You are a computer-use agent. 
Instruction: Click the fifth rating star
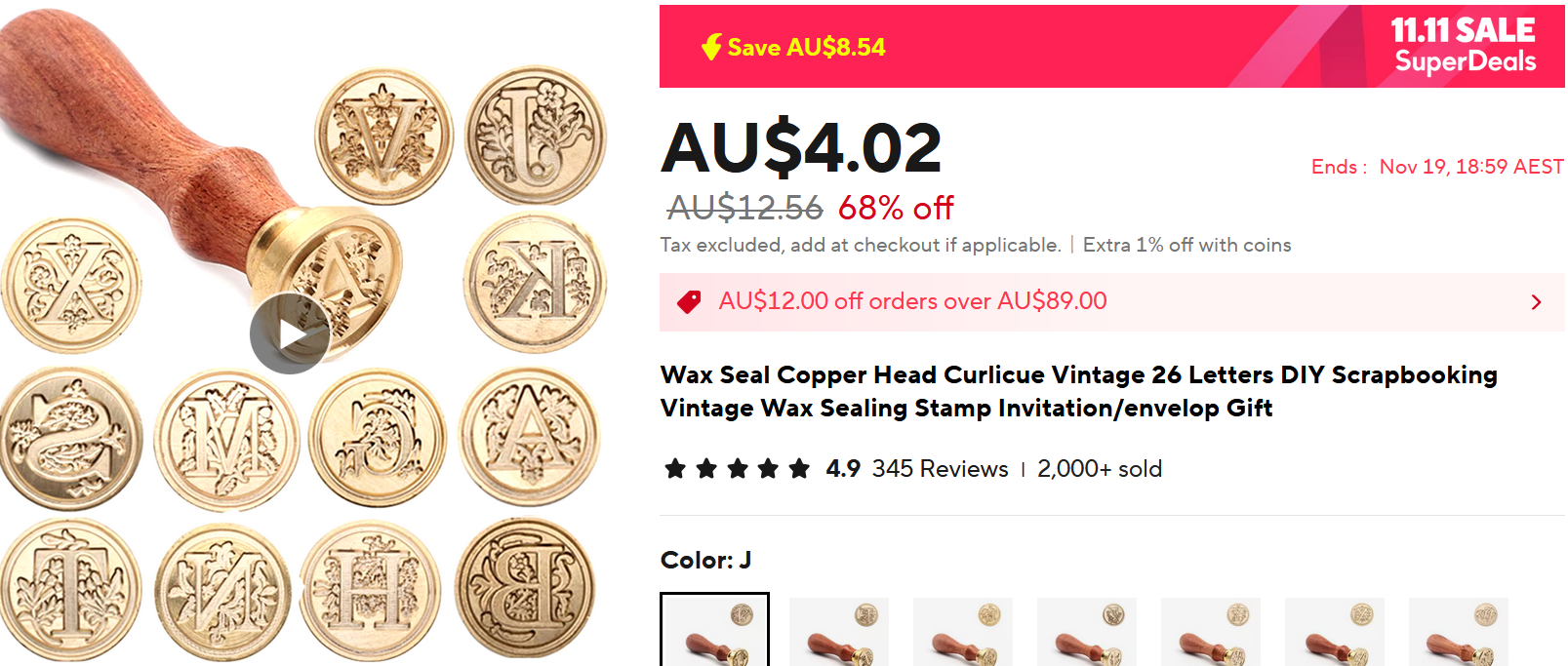click(799, 469)
